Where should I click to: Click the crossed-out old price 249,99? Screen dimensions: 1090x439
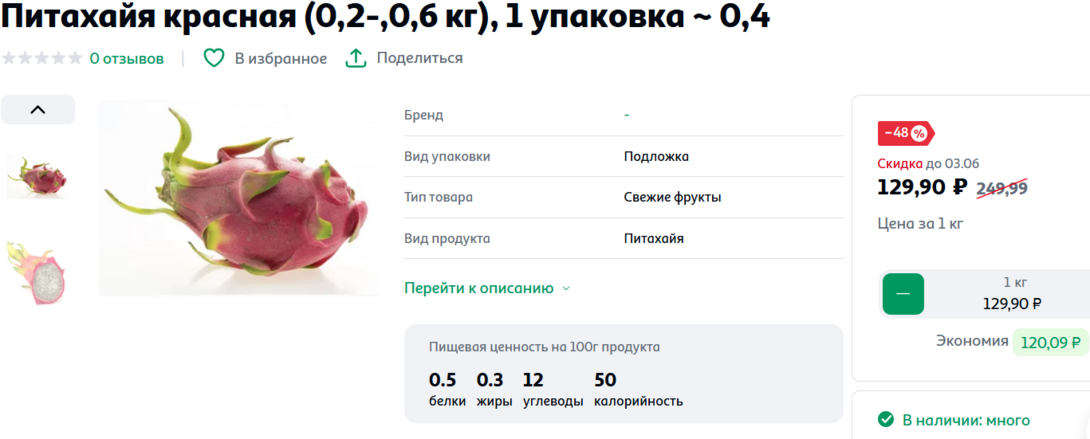coord(1001,187)
